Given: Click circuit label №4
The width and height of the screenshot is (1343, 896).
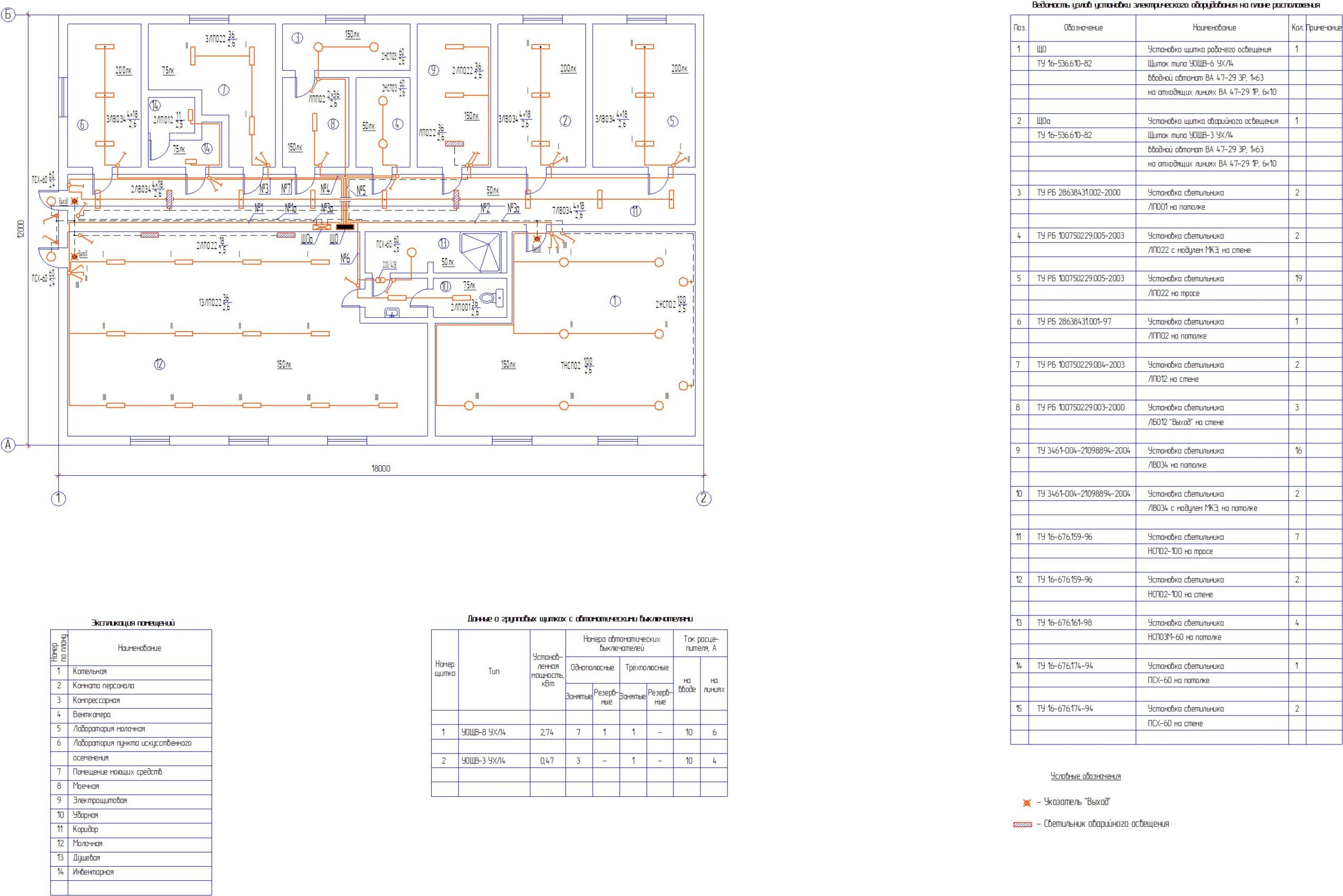Looking at the screenshot, I should pyautogui.click(x=325, y=188).
